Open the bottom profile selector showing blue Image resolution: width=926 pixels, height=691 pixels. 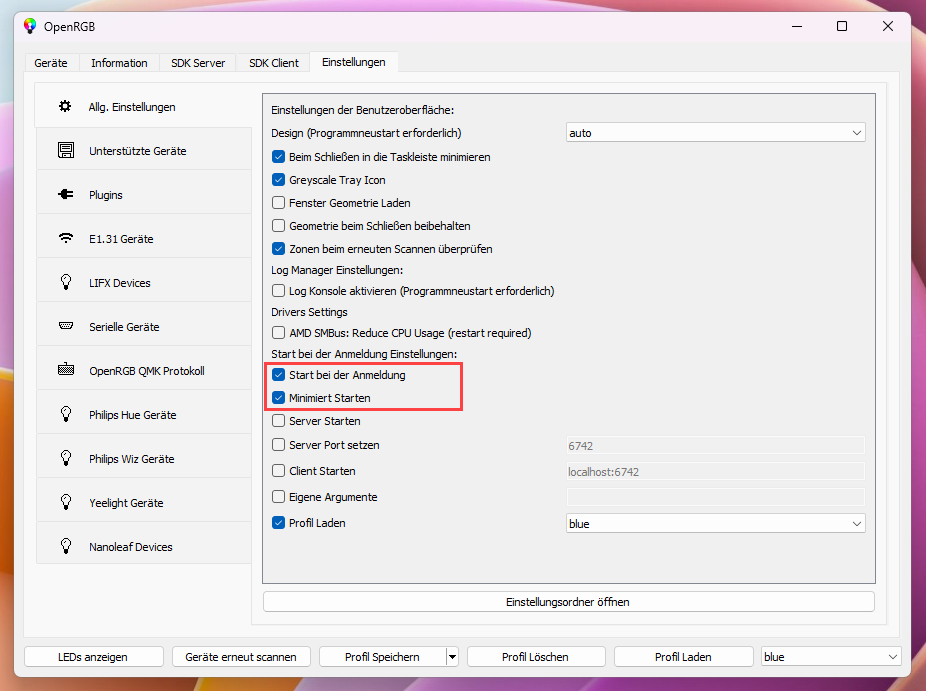(x=830, y=657)
